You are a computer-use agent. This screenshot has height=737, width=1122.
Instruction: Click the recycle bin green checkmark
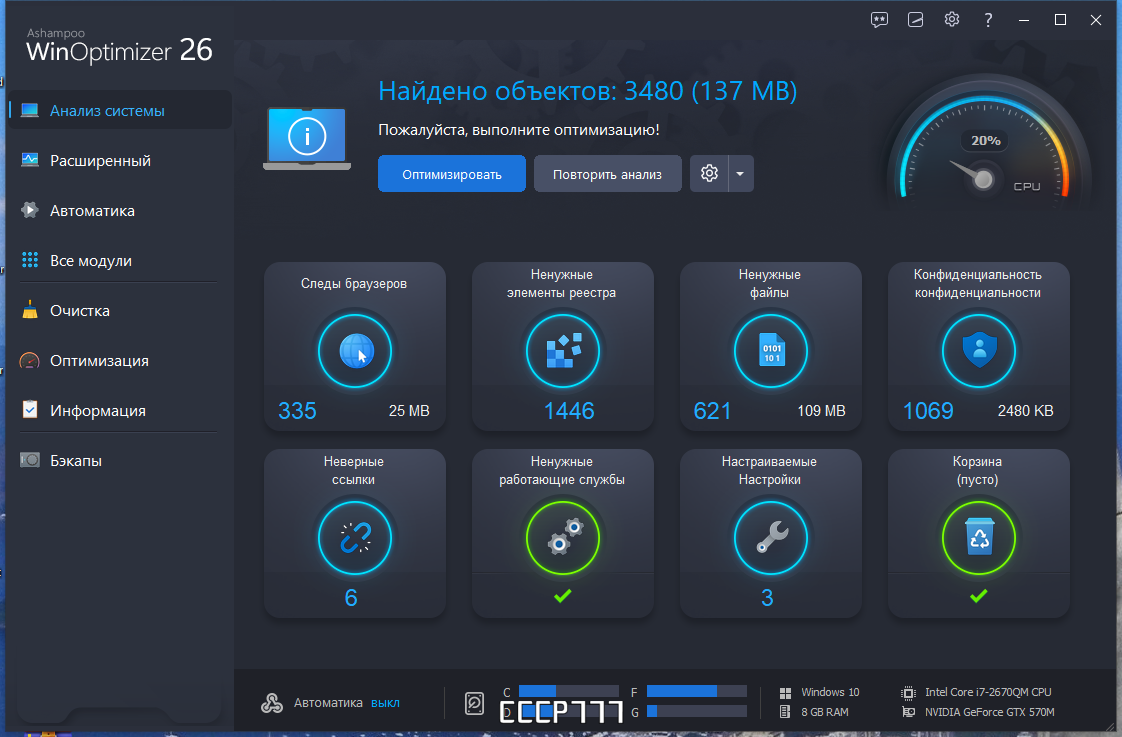click(979, 595)
